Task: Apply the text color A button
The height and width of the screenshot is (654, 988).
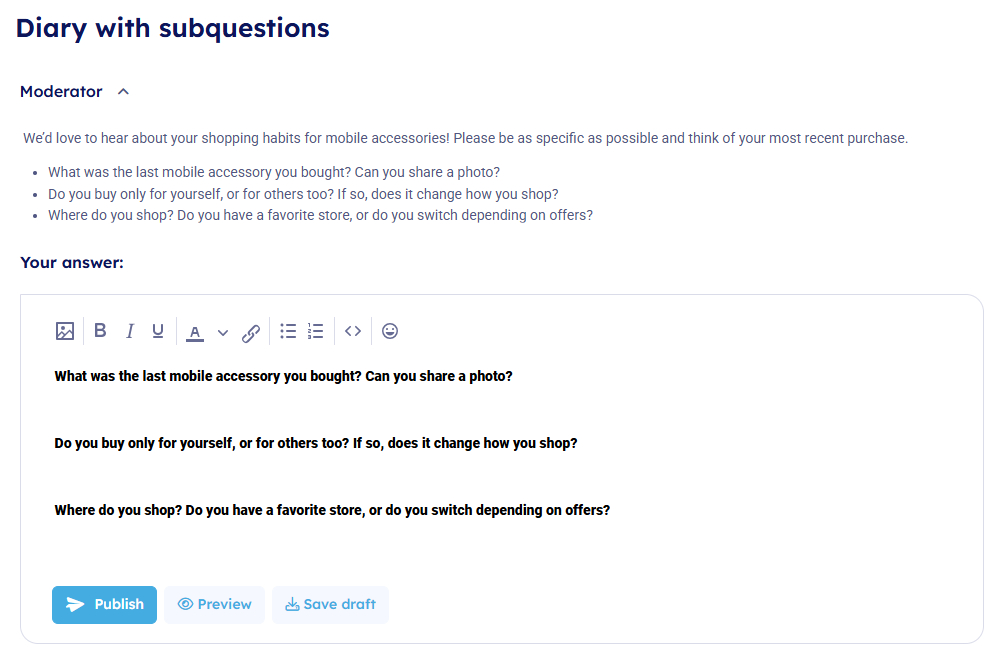Action: (x=195, y=332)
